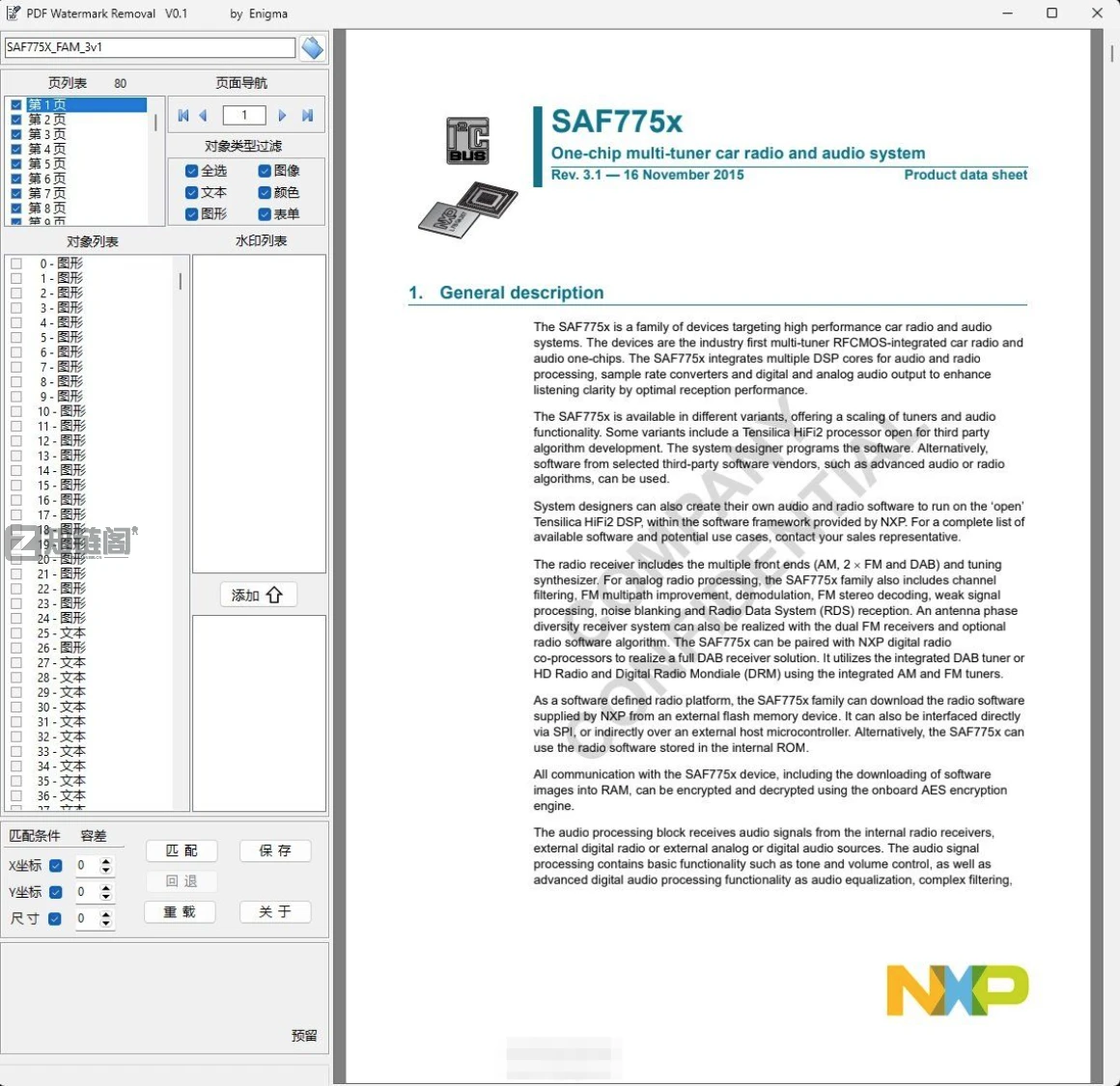The image size is (1120, 1086).
Task: Click the NXP logo in preview
Action: pos(957,989)
